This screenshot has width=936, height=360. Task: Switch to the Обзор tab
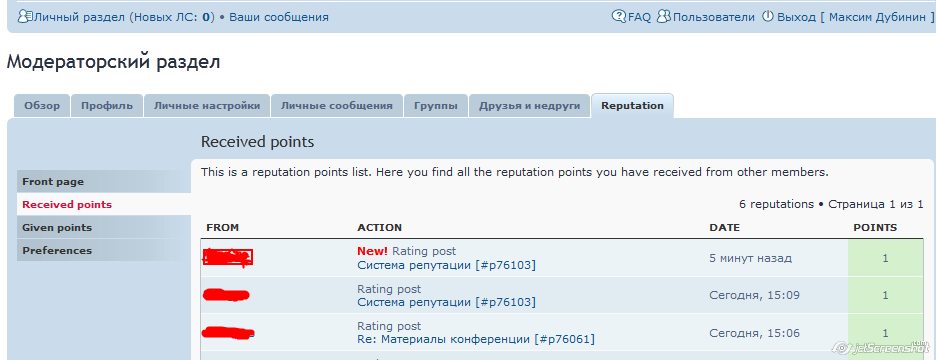[x=42, y=106]
